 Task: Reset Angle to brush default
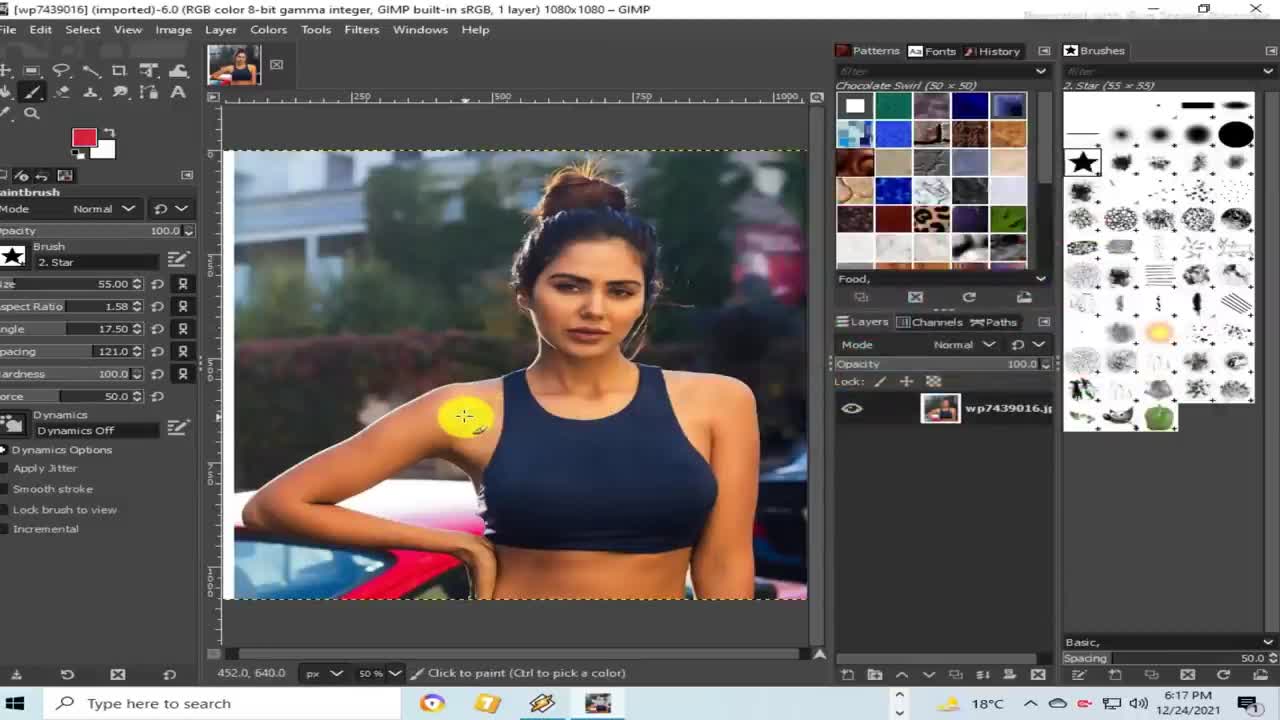click(x=158, y=329)
